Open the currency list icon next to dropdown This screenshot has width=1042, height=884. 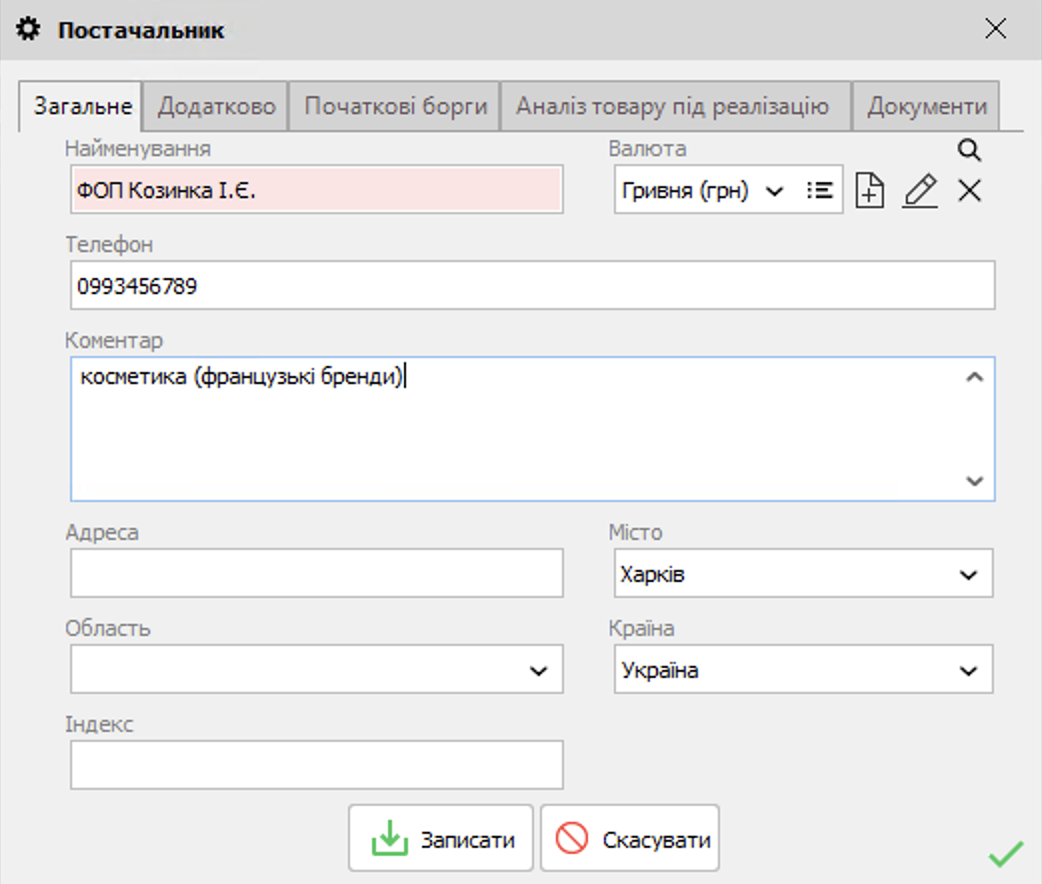click(x=820, y=190)
